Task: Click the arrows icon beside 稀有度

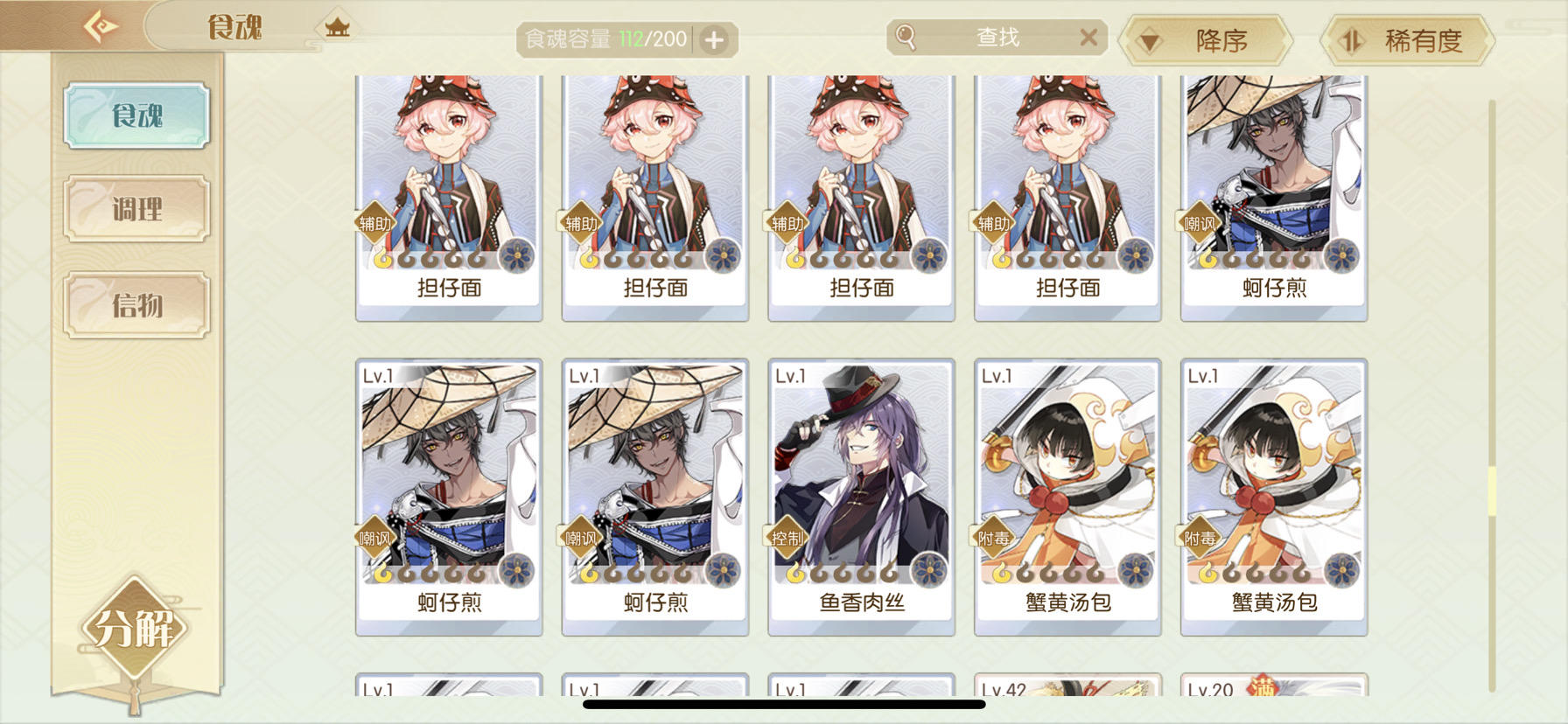Action: pyautogui.click(x=1352, y=41)
